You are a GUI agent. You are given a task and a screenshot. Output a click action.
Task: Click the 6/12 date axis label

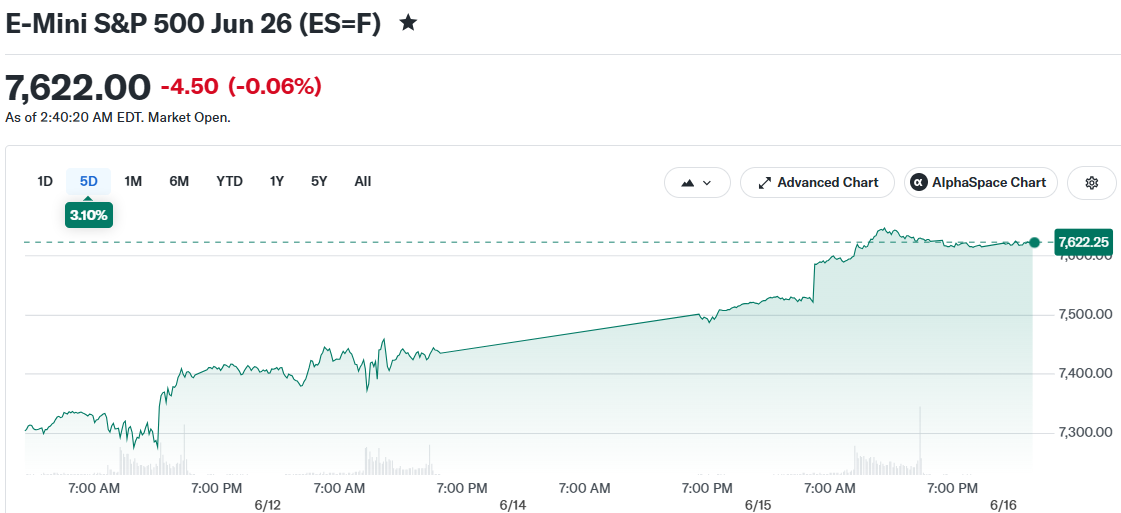268,505
